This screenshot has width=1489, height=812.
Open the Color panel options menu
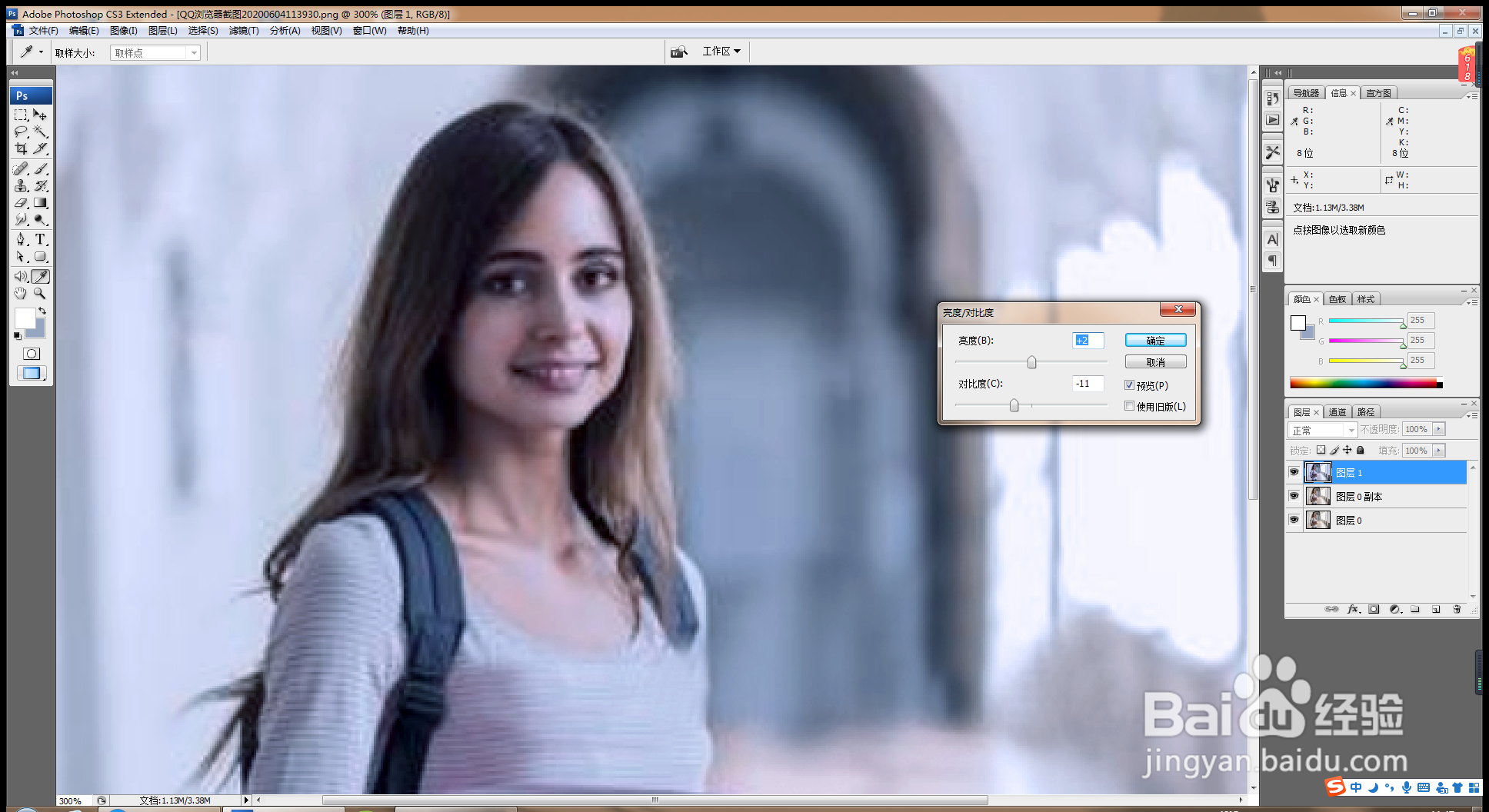point(1472,302)
